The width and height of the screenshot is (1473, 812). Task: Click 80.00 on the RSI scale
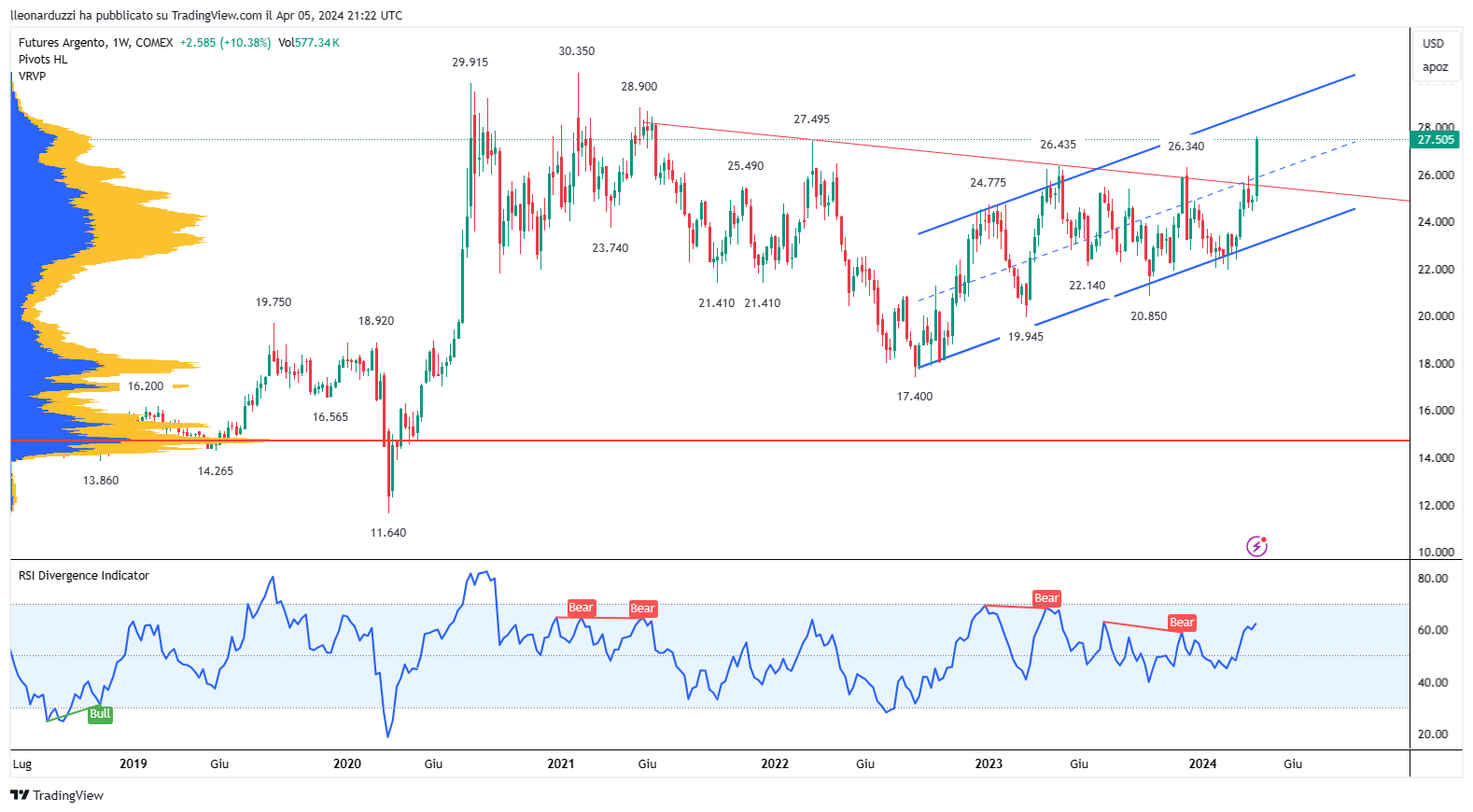1433,579
